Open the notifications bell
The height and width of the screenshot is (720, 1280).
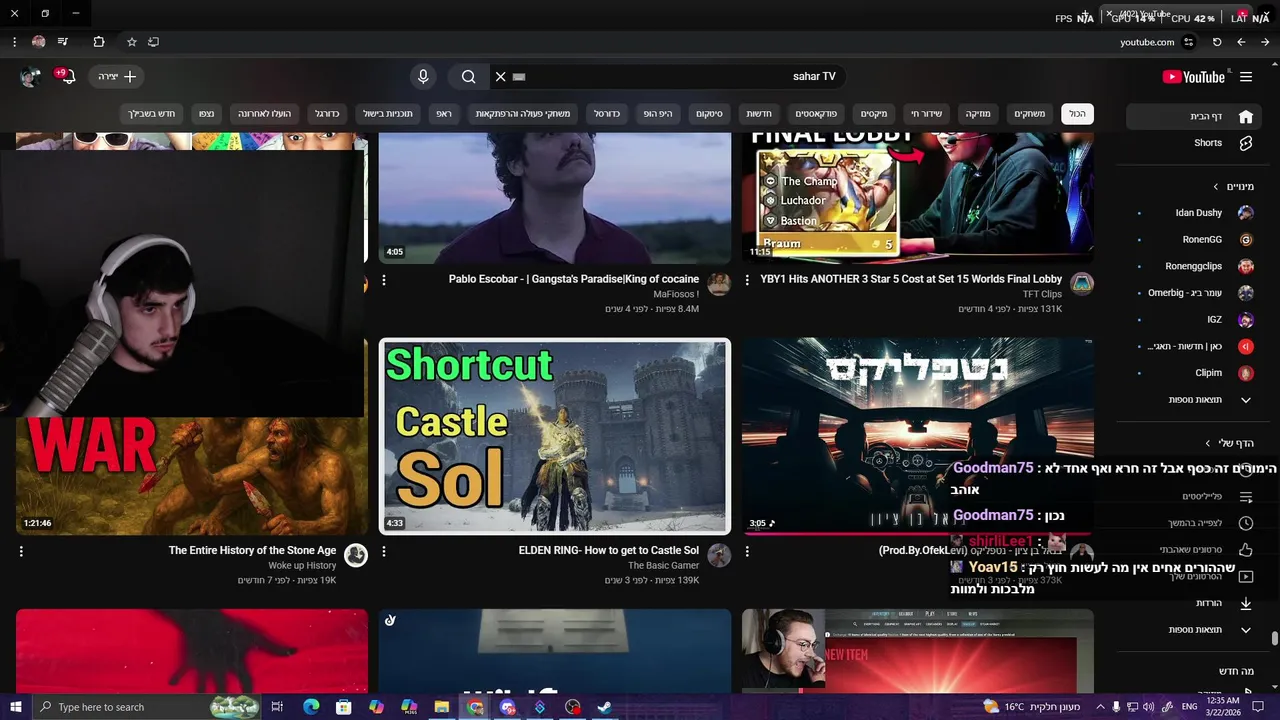68,77
